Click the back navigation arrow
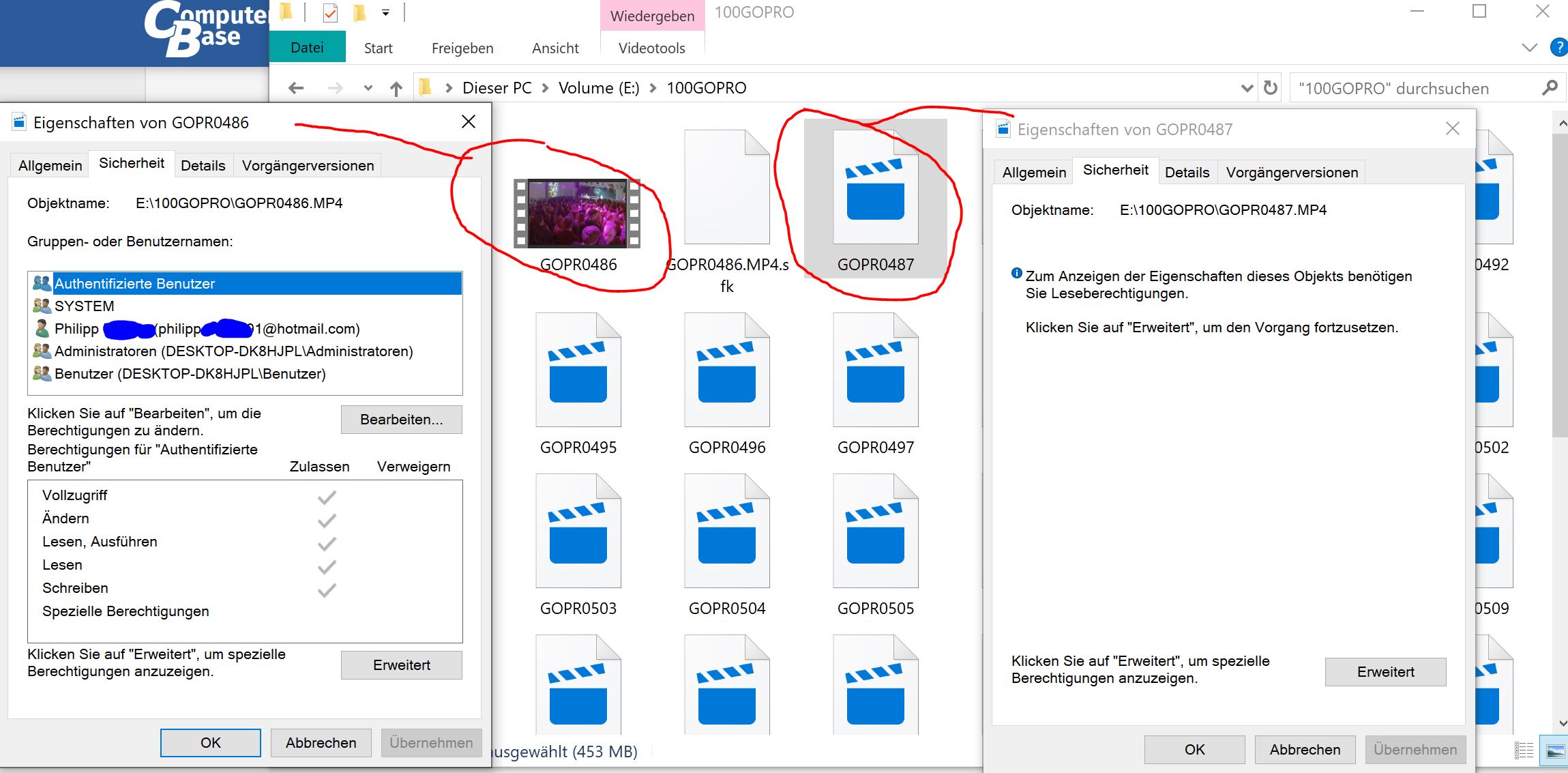Screen dimensions: 1568x773 pyautogui.click(x=296, y=88)
